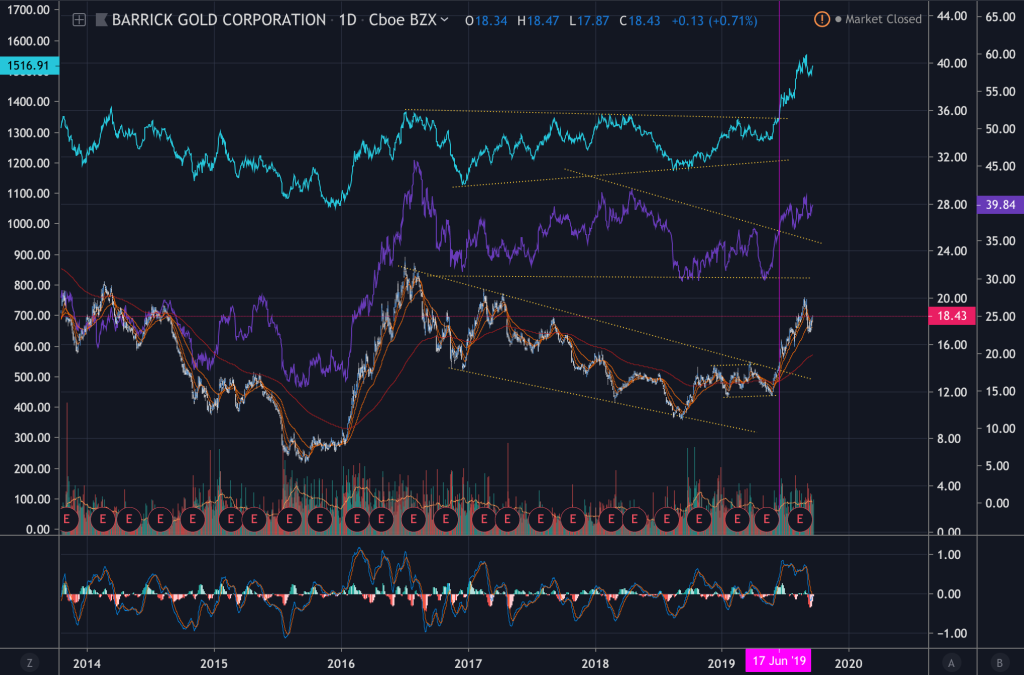The height and width of the screenshot is (675, 1024).
Task: Click the A auto-scale button
Action: pyautogui.click(x=951, y=663)
